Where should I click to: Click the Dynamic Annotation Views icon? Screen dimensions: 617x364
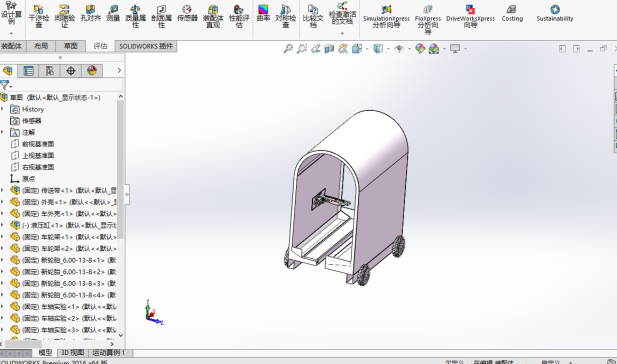[343, 49]
